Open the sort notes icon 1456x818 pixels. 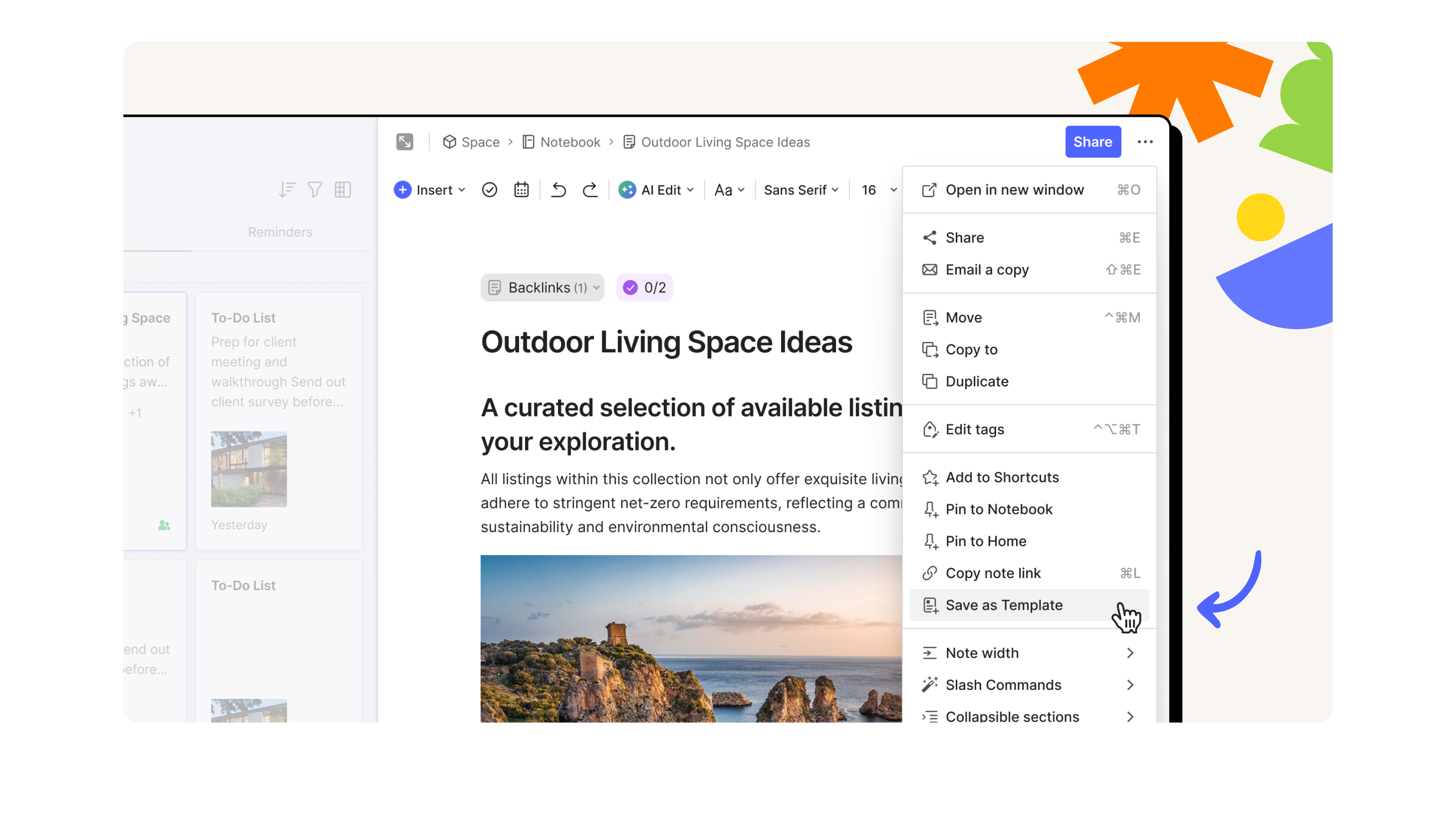pyautogui.click(x=287, y=189)
